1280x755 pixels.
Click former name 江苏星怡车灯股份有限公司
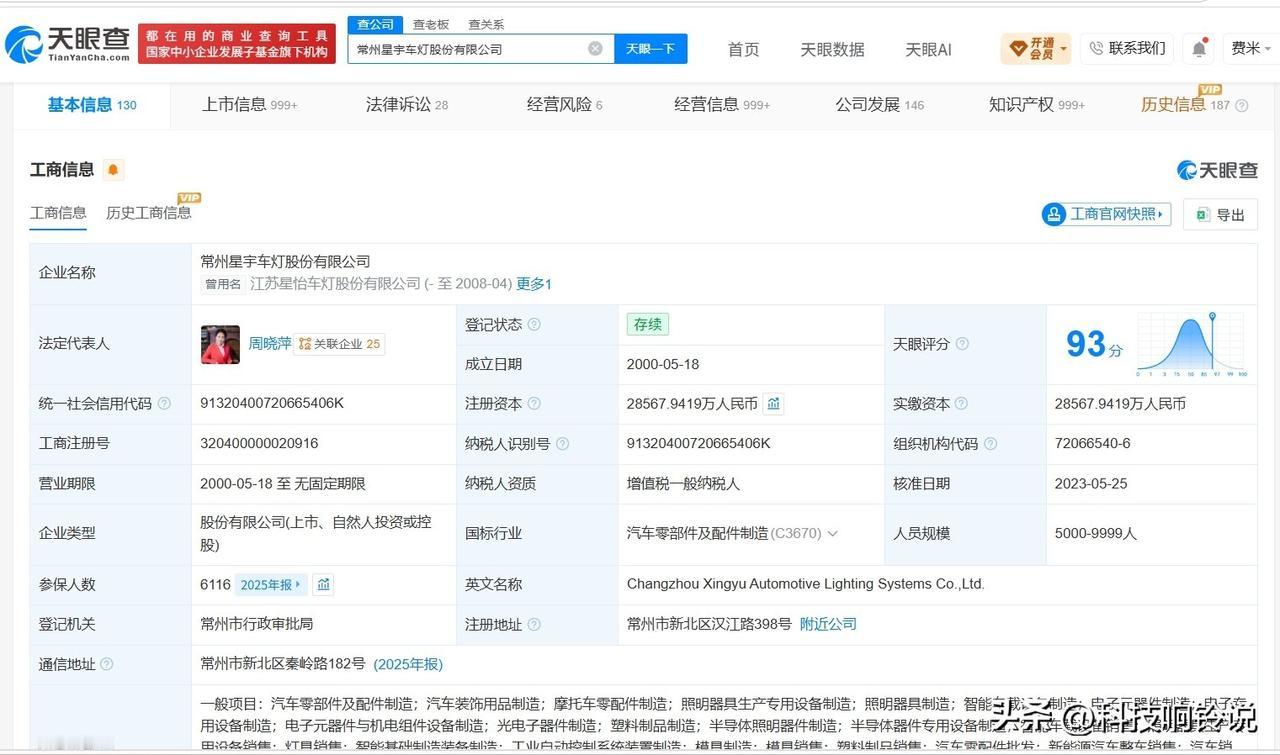[335, 284]
